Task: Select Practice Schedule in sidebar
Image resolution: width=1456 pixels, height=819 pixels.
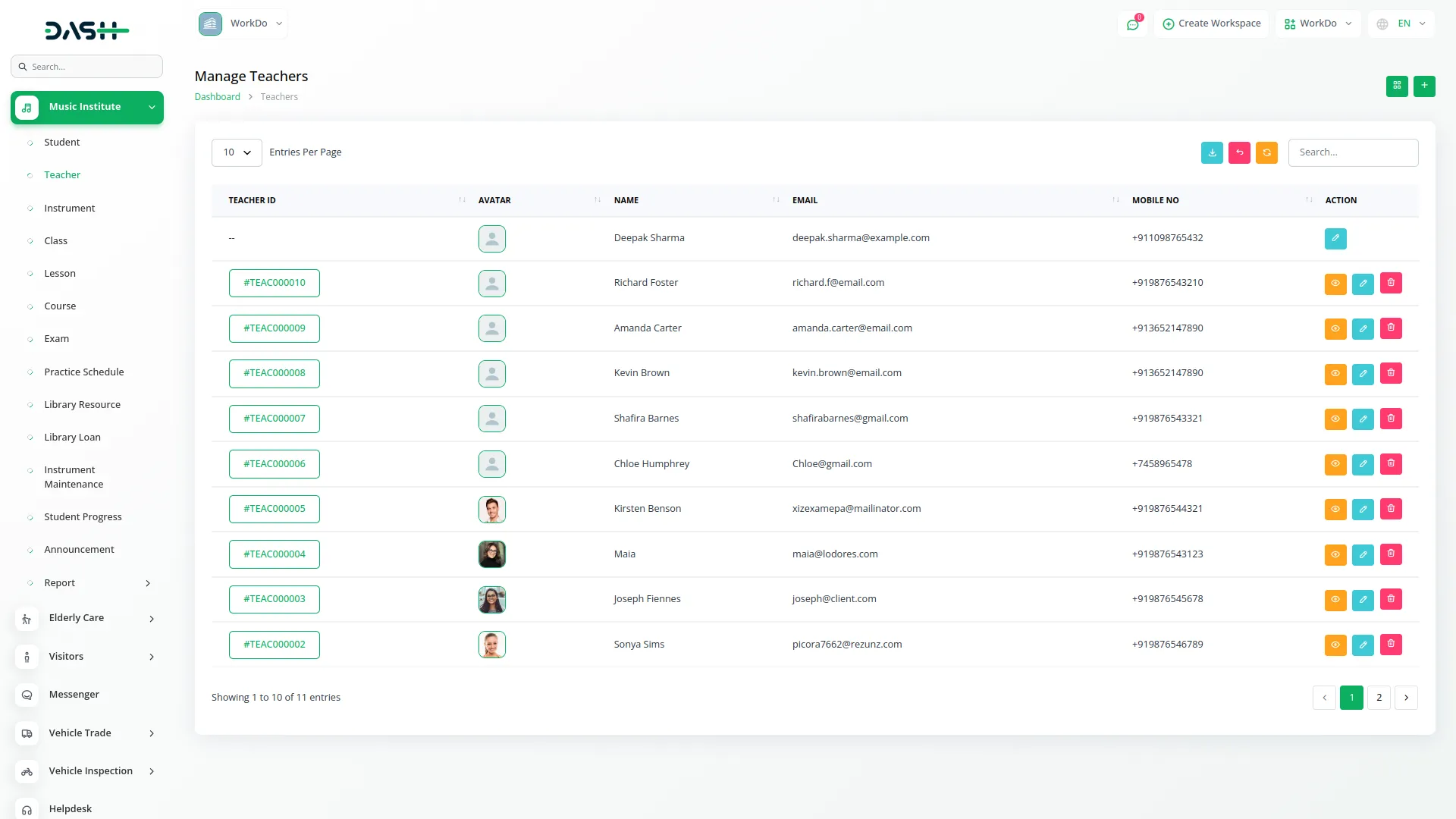Action: point(83,372)
